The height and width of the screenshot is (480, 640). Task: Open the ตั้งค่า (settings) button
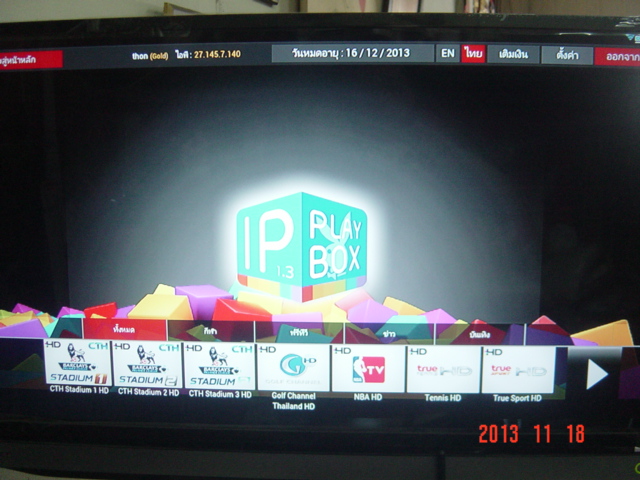tap(567, 56)
